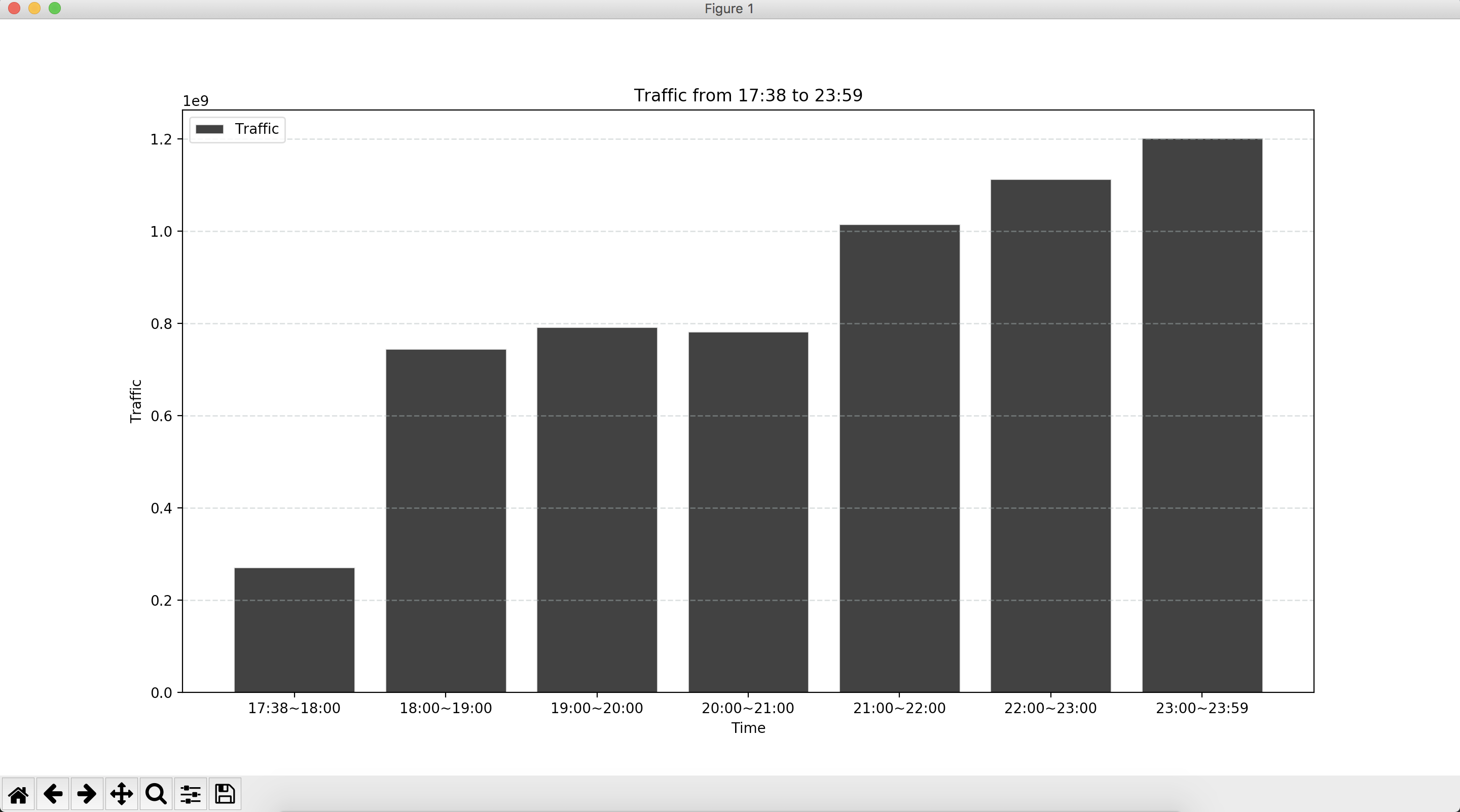1460x812 pixels.
Task: Click the Back arrow toolbar icon
Action: [53, 794]
